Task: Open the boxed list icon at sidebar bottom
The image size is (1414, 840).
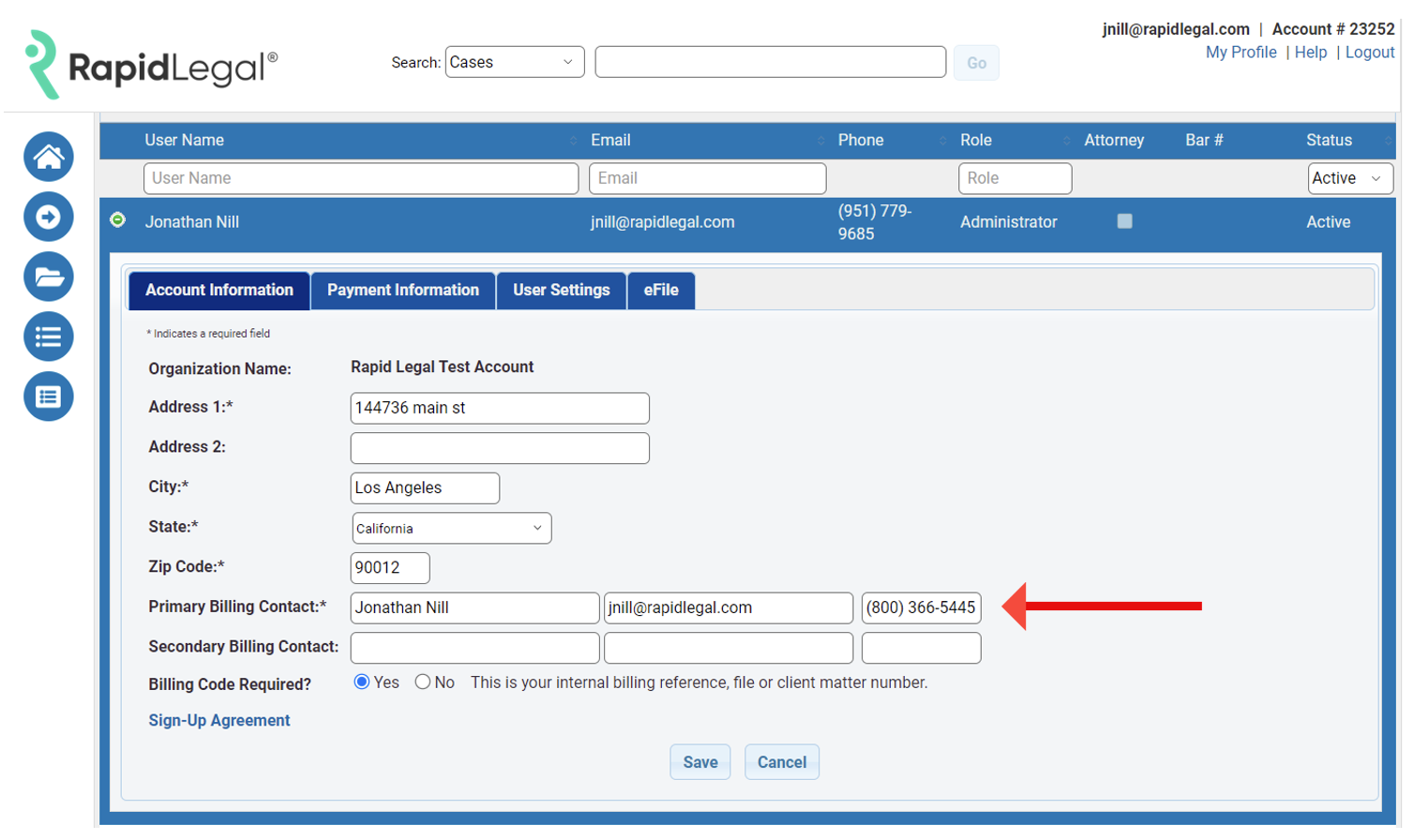Action: [48, 397]
